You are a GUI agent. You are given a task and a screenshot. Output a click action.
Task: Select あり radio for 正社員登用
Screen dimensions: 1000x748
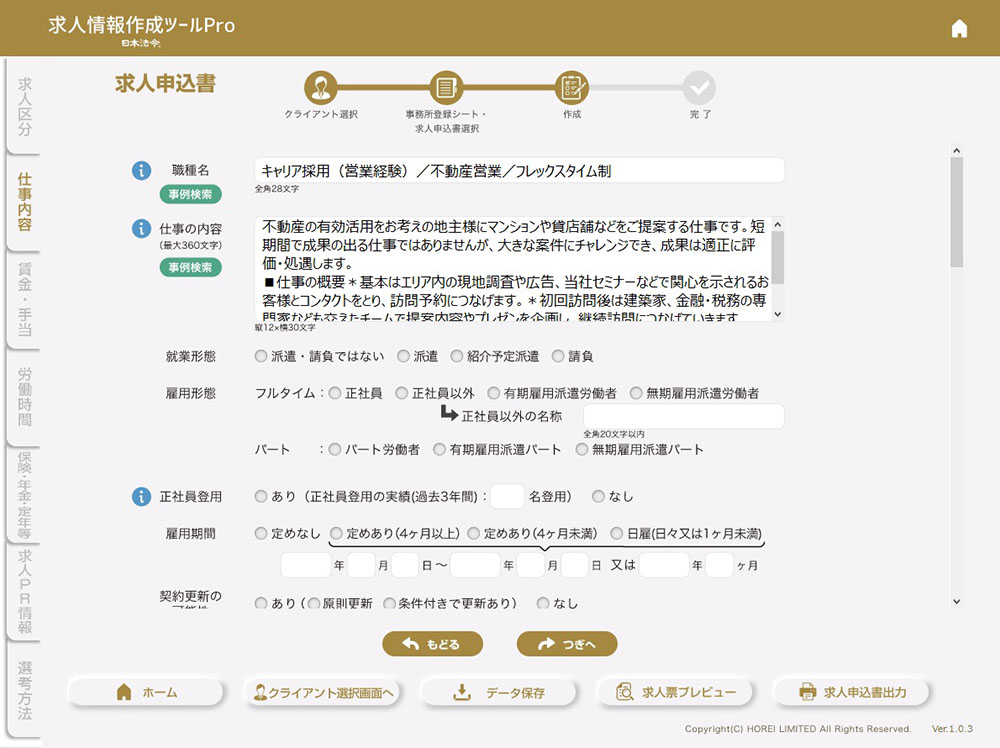(x=260, y=495)
